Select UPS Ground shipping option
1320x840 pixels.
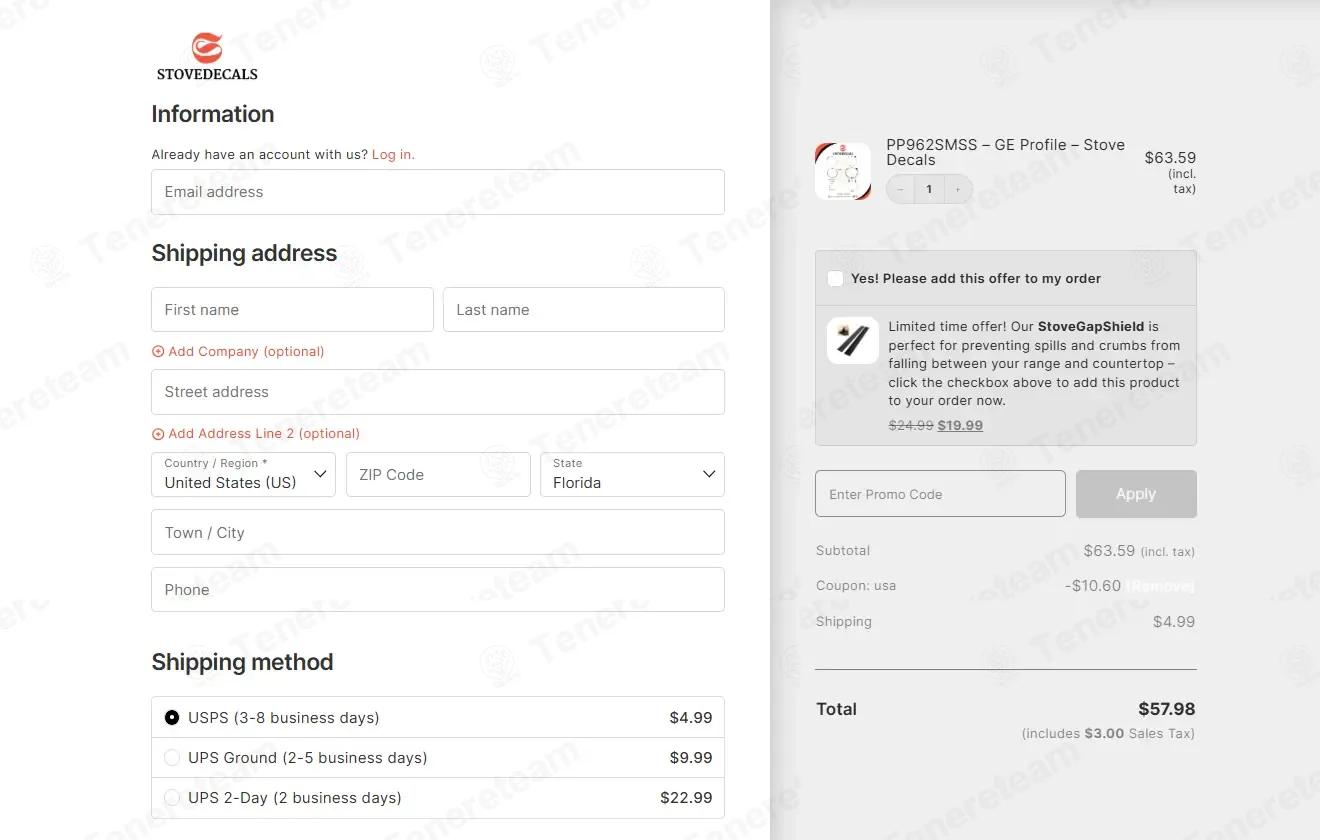tap(172, 758)
